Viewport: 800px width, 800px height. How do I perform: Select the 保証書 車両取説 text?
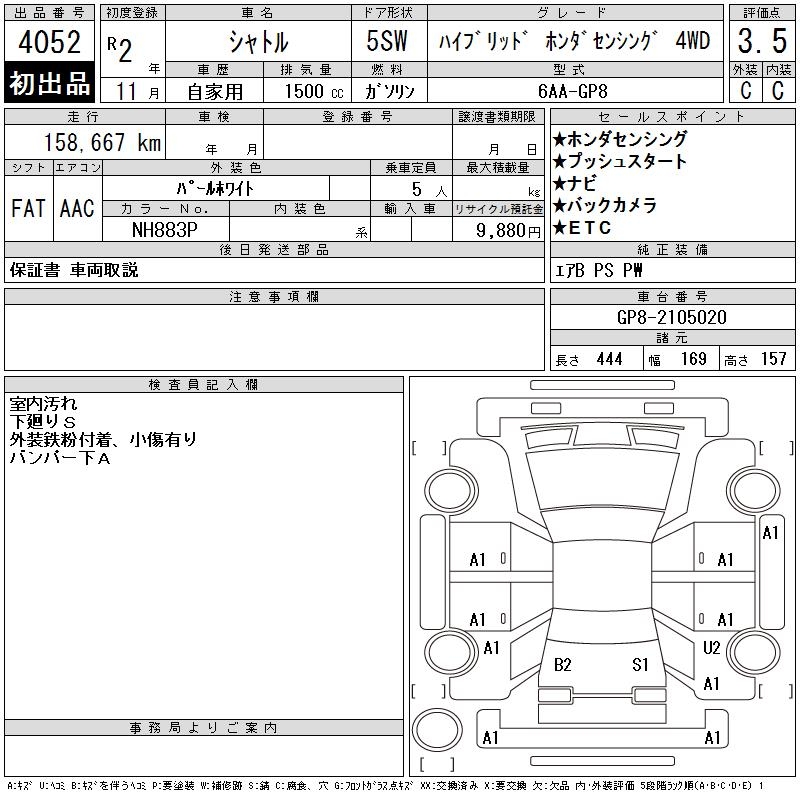[75, 270]
